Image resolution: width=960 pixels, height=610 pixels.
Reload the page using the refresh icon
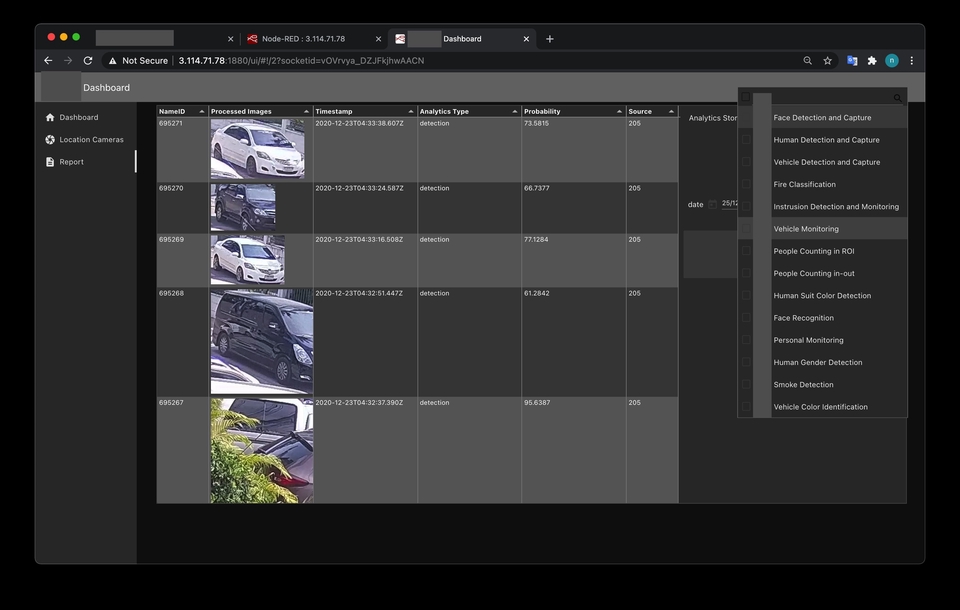point(88,61)
